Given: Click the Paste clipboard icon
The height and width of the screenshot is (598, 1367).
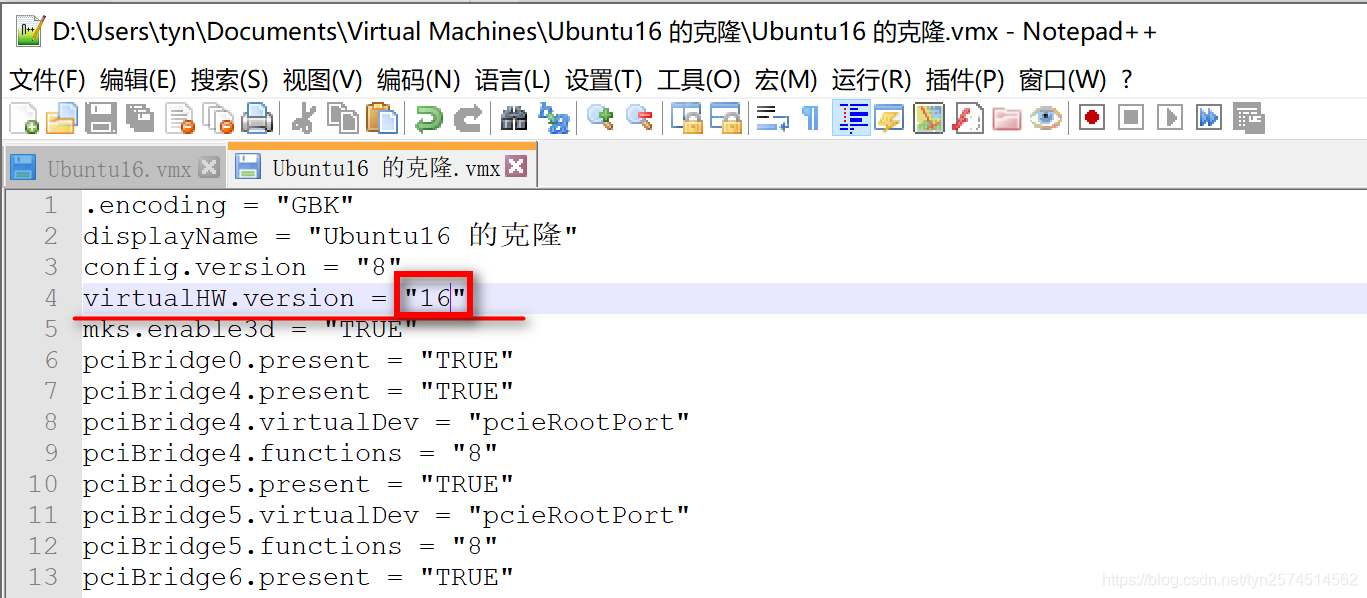Looking at the screenshot, I should pos(382,118).
